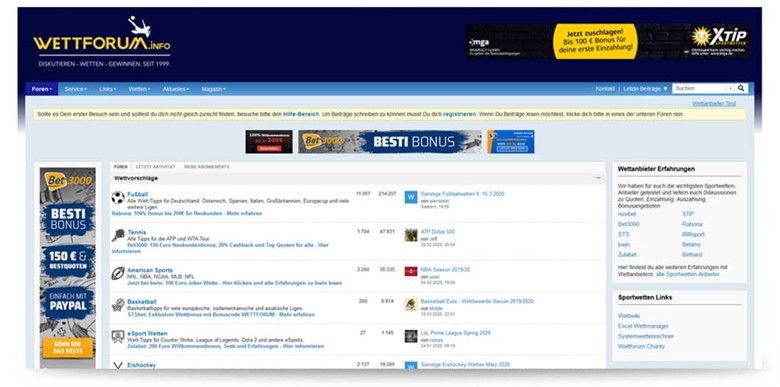Click the registrieren link

pos(459,114)
